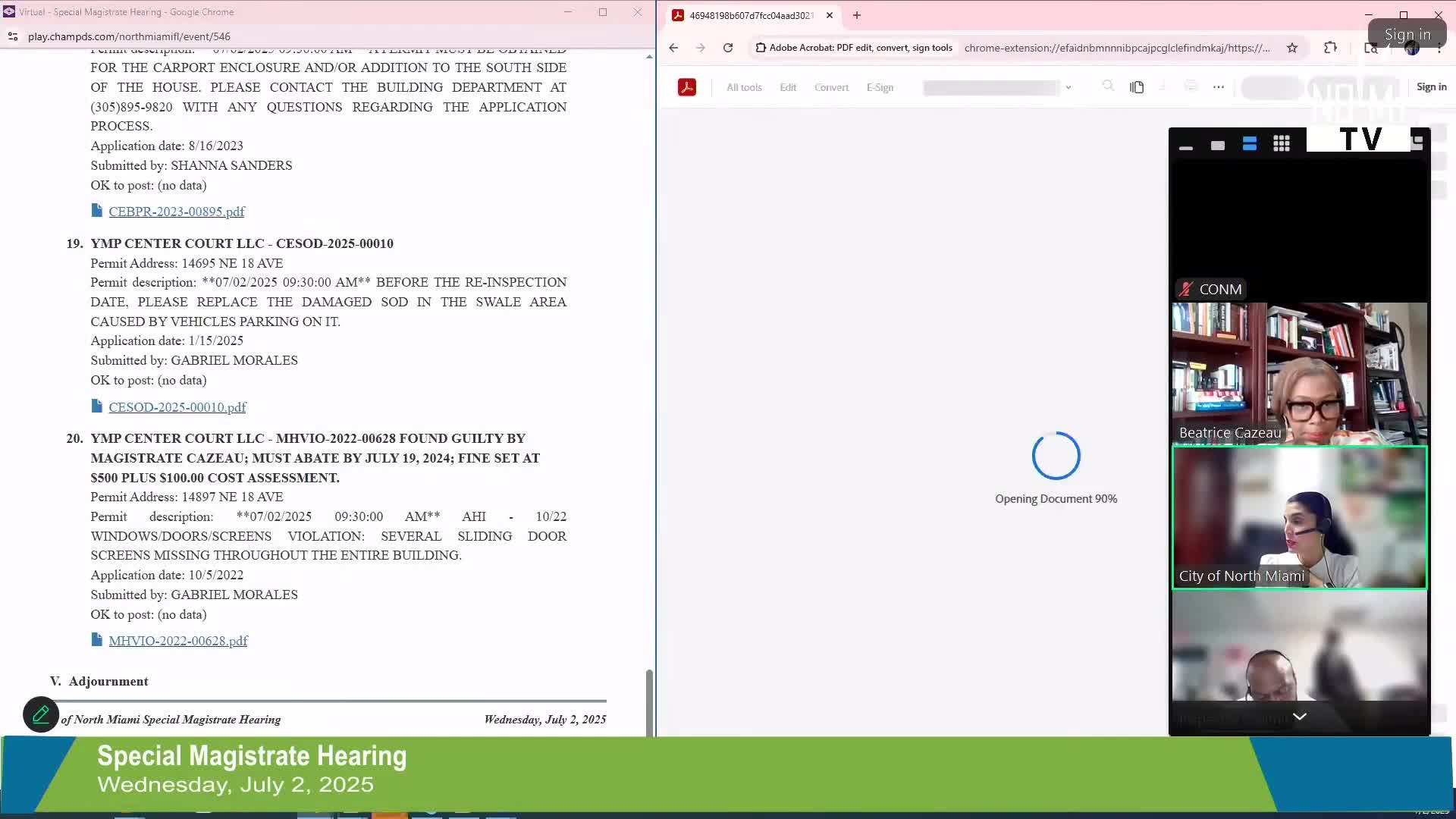Screen dimensions: 1456x819
Task: Click Sign in on the Acrobat toolbar
Action: point(1431,87)
